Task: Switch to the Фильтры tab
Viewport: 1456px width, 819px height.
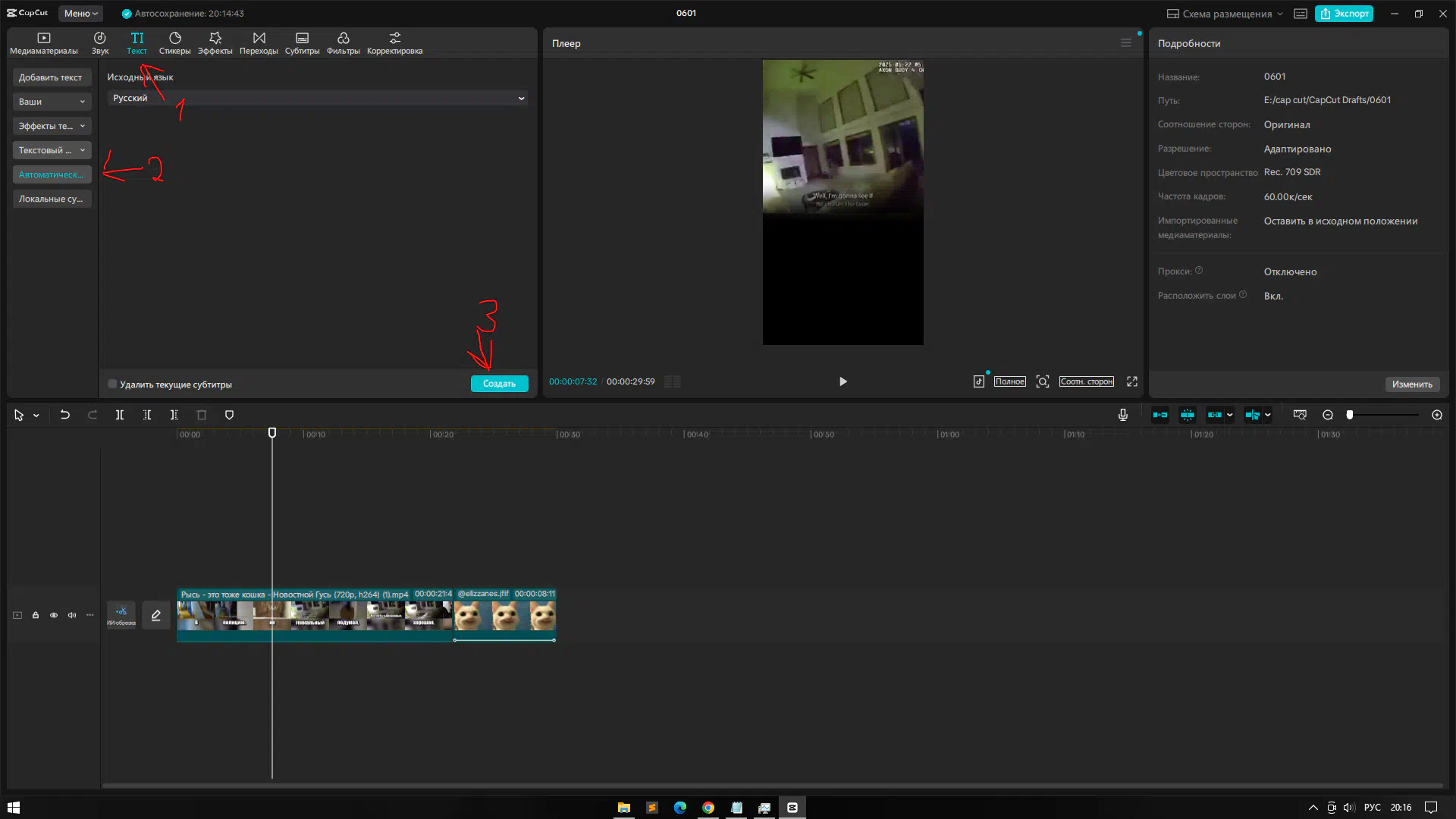Action: coord(343,42)
